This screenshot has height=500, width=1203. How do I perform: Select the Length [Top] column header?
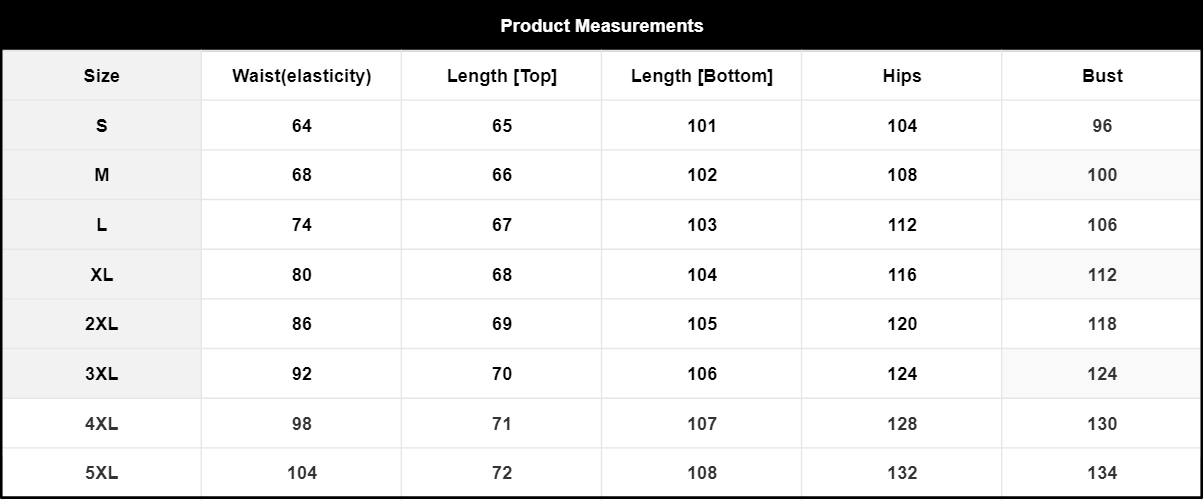point(501,76)
